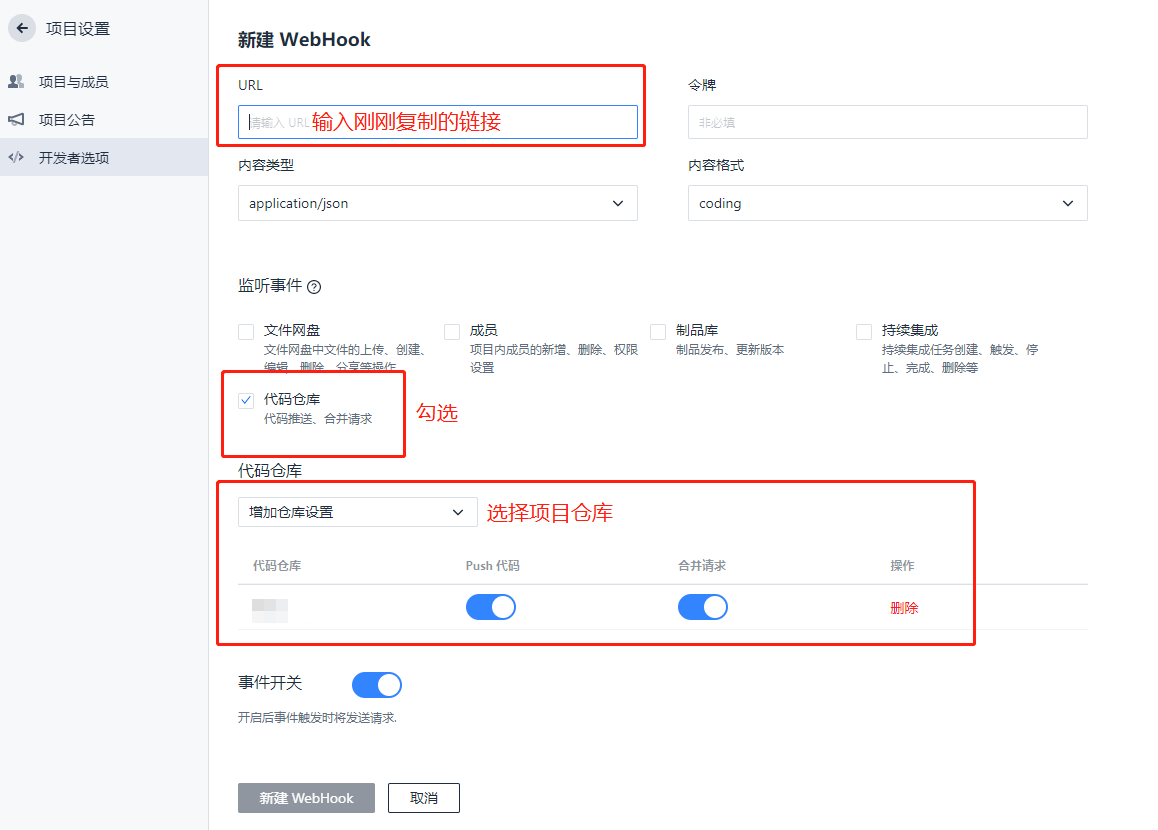Click the 新建 WebHook submit button

[x=306, y=798]
